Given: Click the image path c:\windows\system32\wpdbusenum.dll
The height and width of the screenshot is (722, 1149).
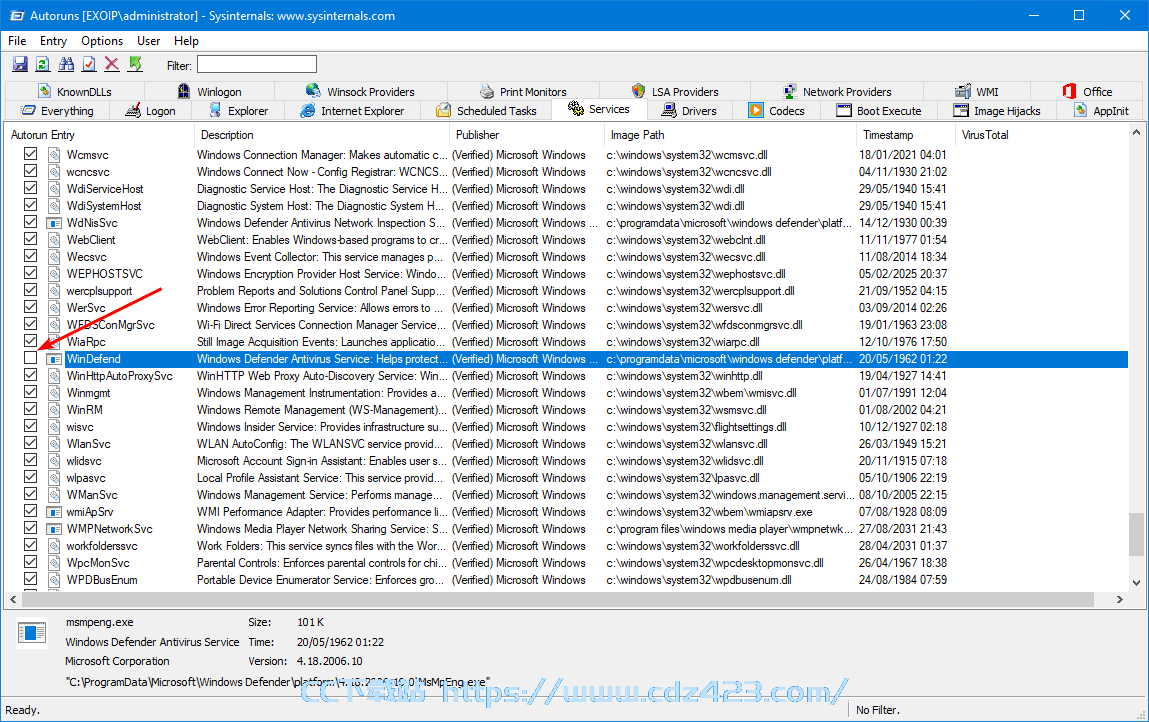Looking at the screenshot, I should click(699, 580).
